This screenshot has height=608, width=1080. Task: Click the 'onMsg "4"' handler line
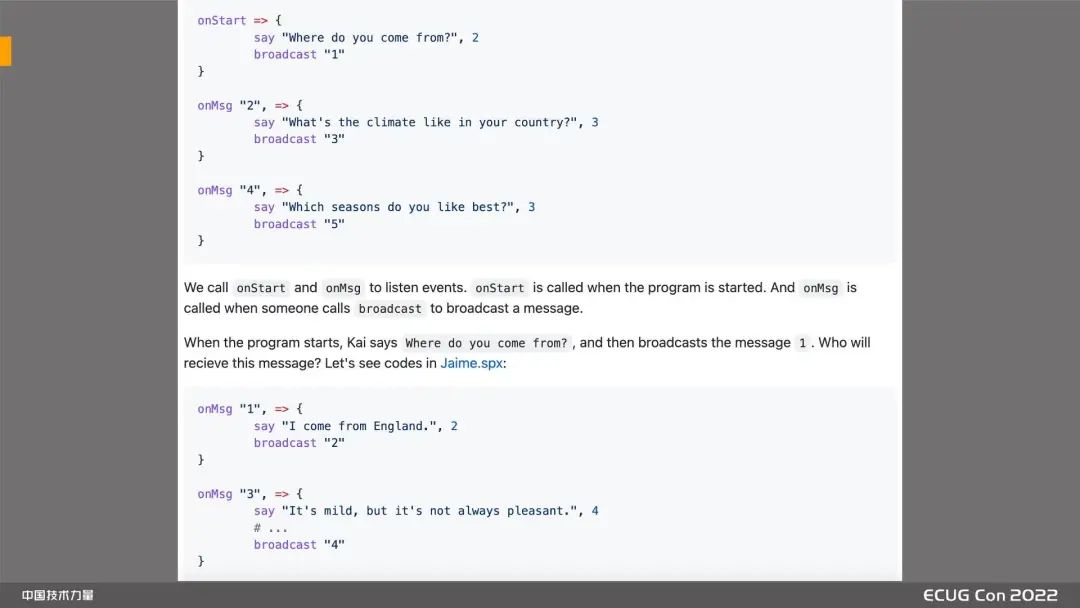point(250,190)
